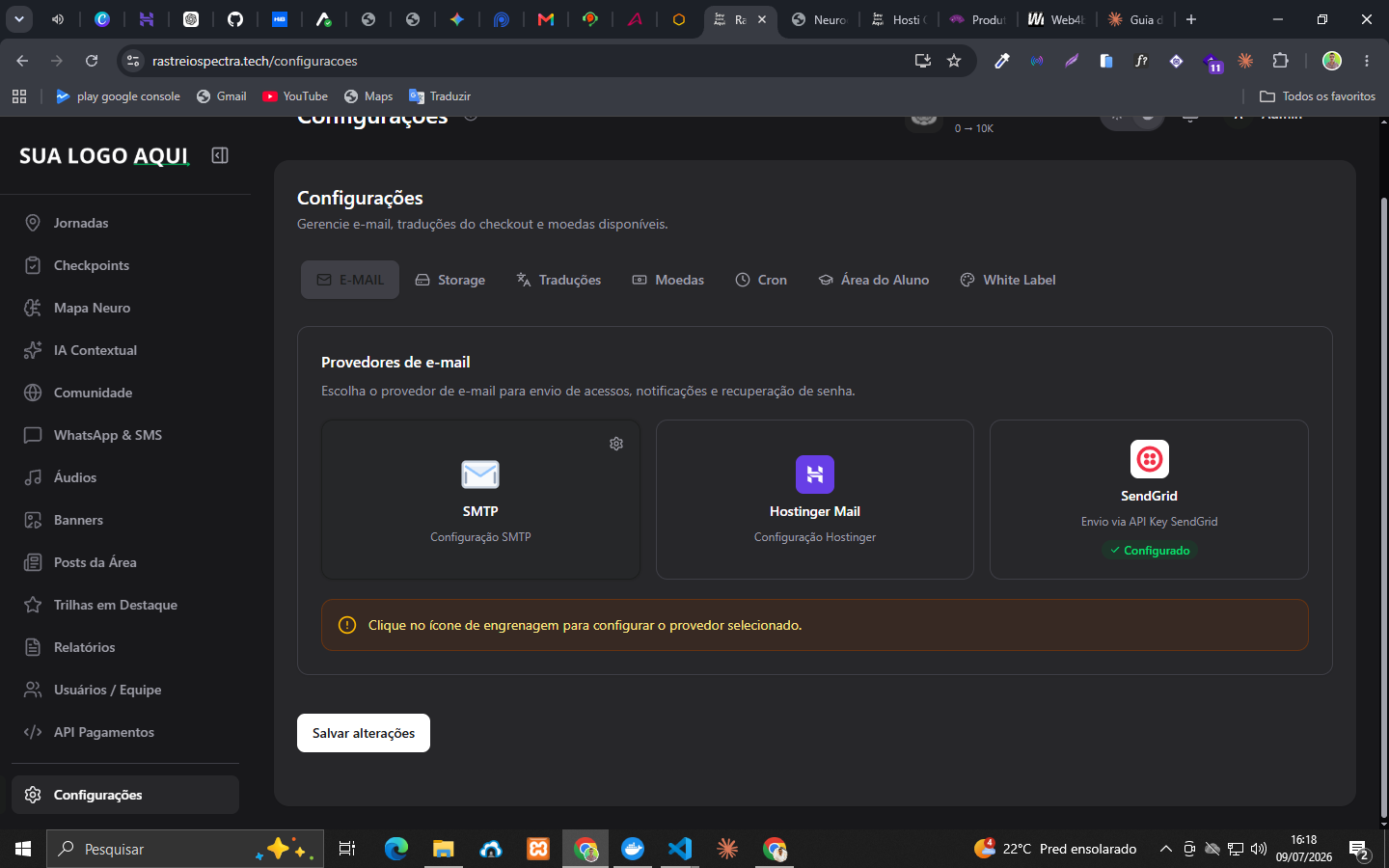Select the Hostinger Mail provider card
This screenshot has width=1389, height=868.
point(815,500)
